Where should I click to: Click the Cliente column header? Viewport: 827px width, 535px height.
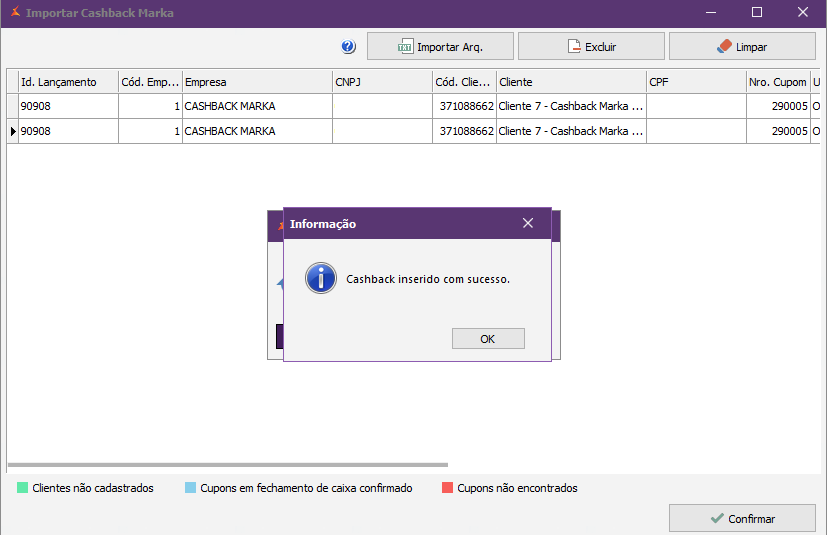[571, 82]
